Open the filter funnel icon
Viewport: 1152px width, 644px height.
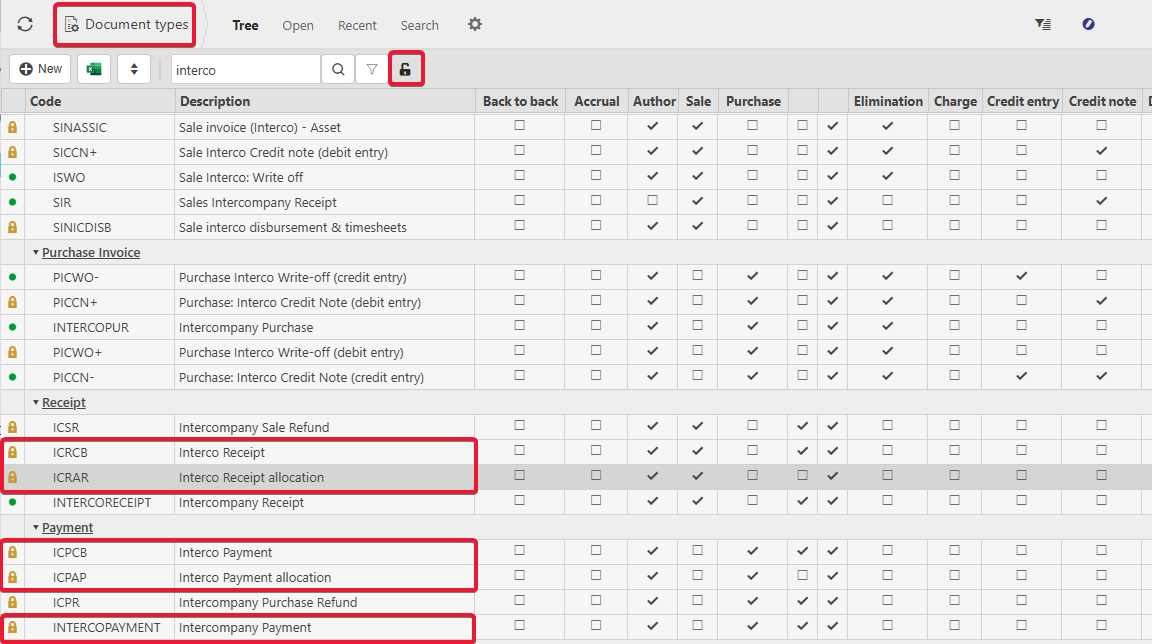tap(372, 69)
